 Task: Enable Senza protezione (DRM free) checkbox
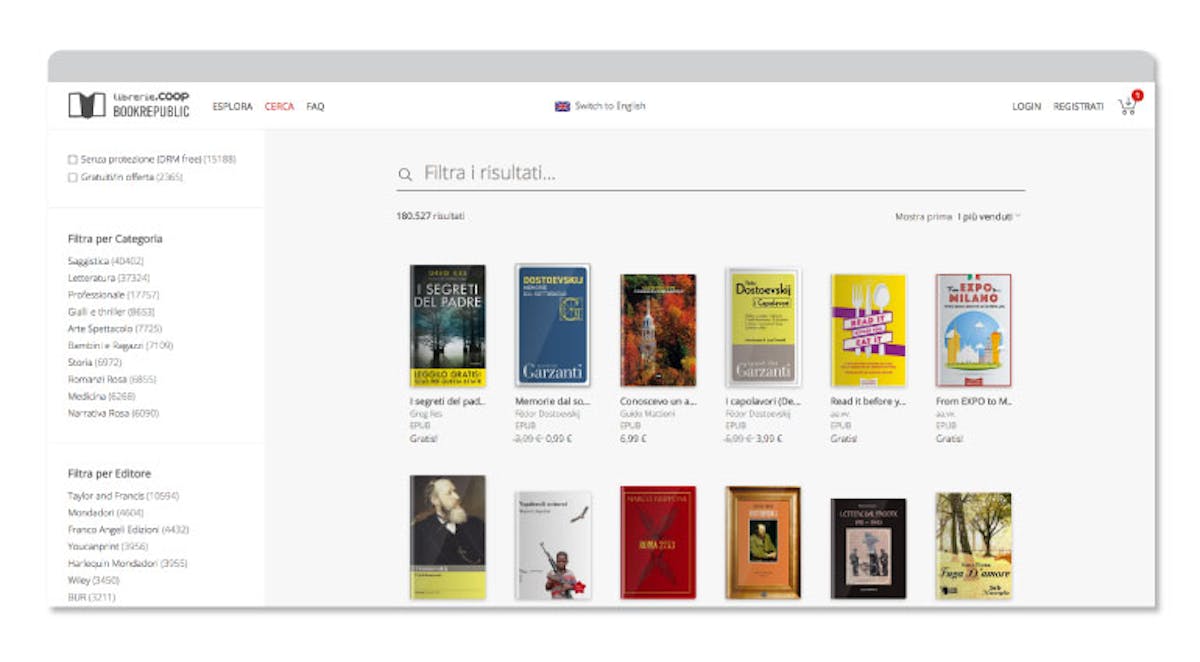[x=72, y=159]
